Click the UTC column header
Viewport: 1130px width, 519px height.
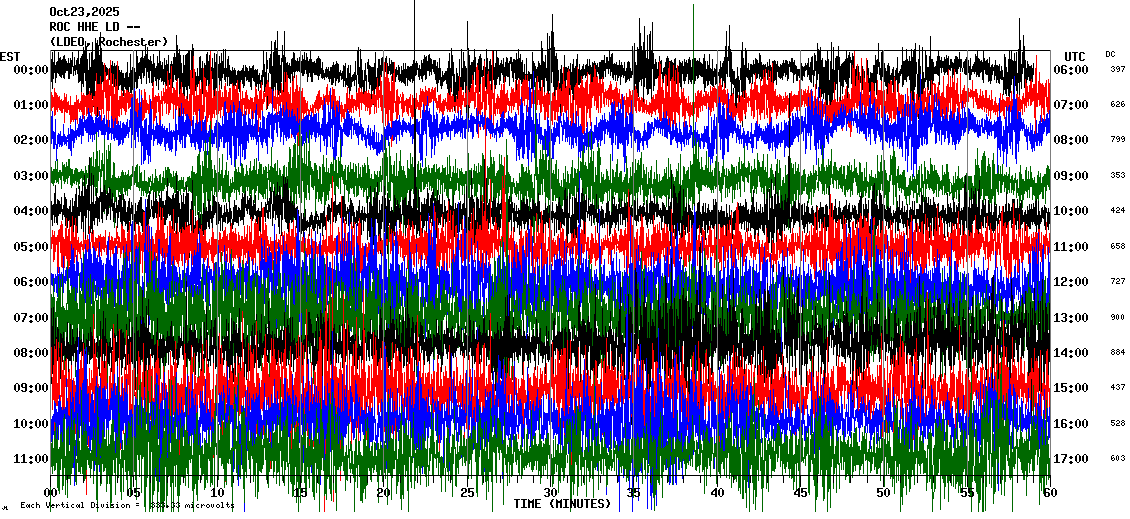point(1075,56)
